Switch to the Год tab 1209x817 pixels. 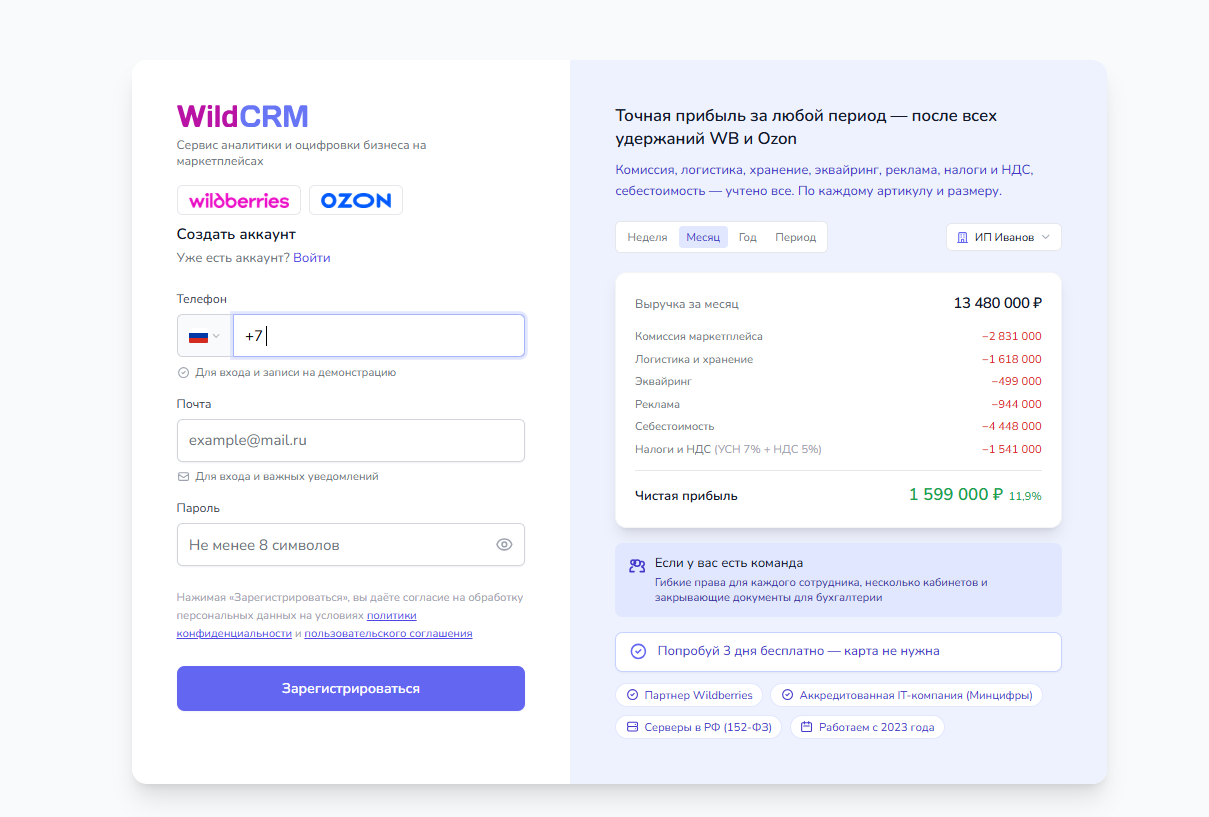748,237
